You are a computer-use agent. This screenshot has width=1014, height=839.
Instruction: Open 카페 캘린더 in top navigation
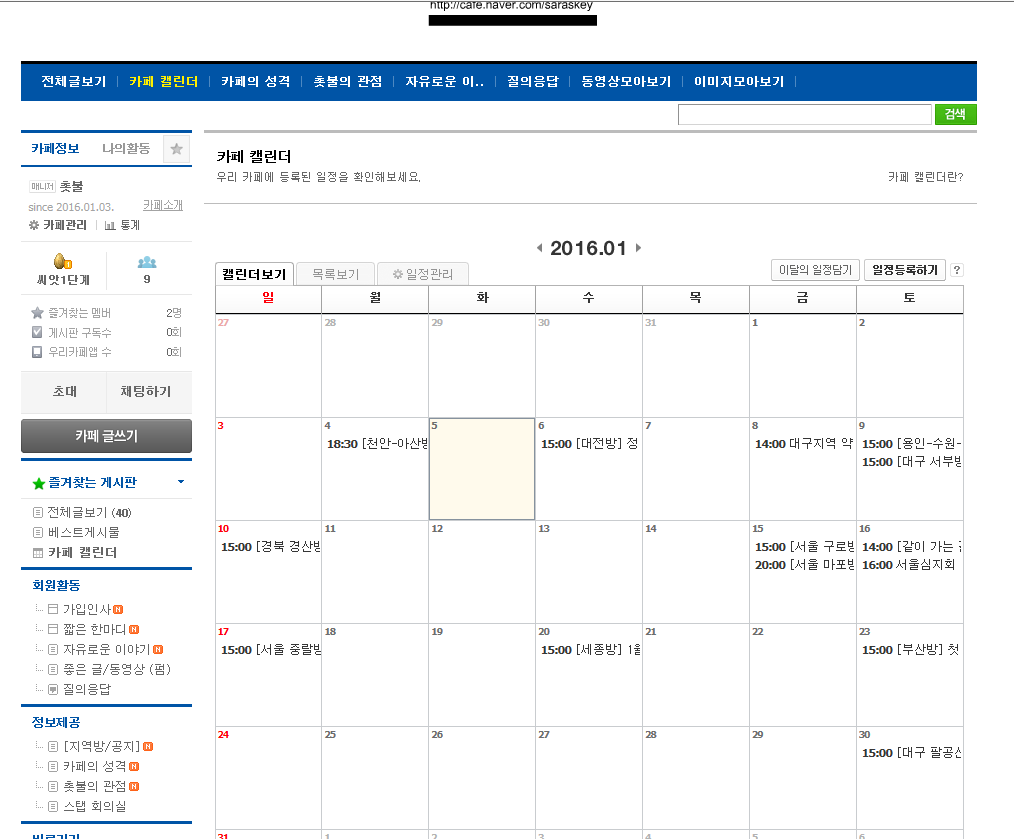(163, 82)
